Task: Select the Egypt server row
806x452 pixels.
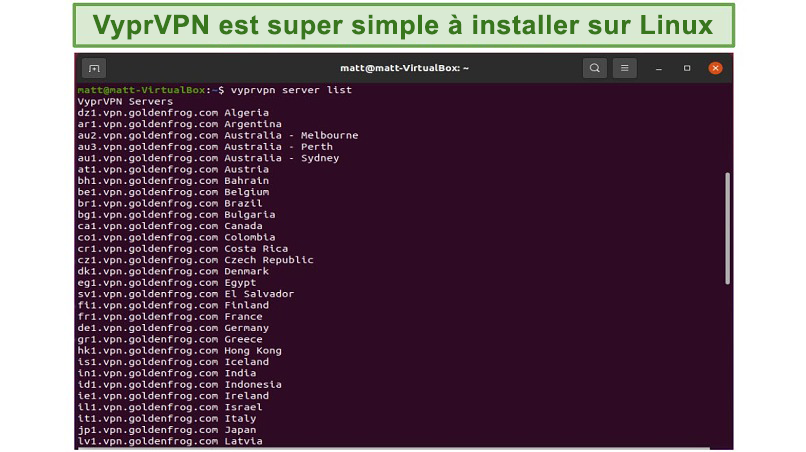Action: coord(167,282)
